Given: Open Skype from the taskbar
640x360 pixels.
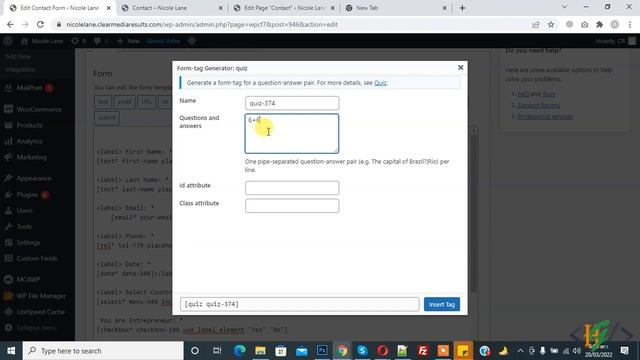Looking at the screenshot, I should pos(362,351).
